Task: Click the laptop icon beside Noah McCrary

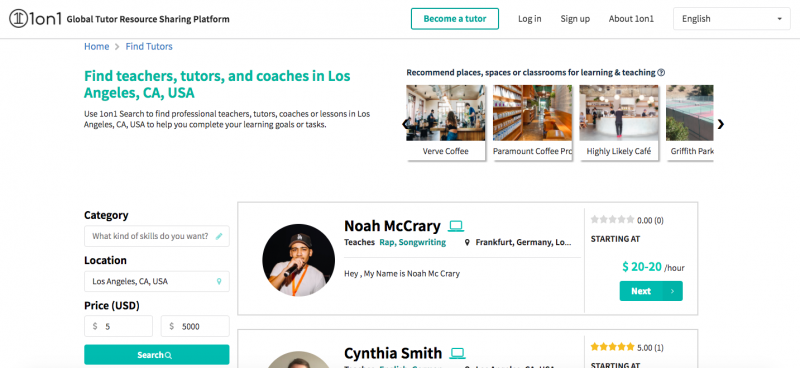Action: click(456, 226)
